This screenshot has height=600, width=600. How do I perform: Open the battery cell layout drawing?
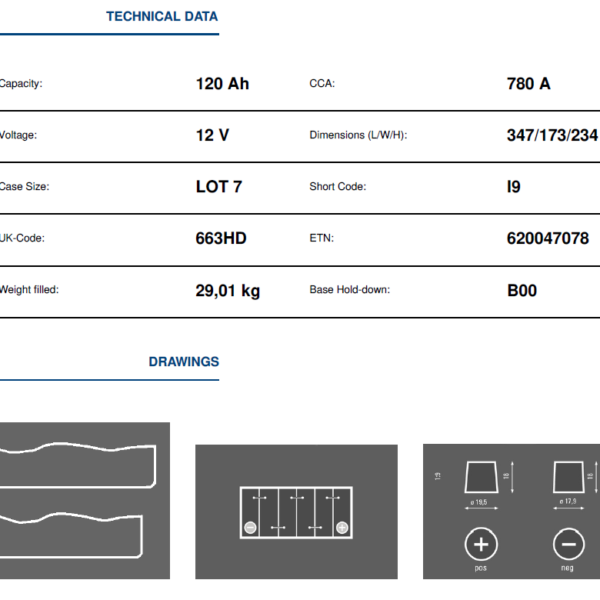[296, 512]
